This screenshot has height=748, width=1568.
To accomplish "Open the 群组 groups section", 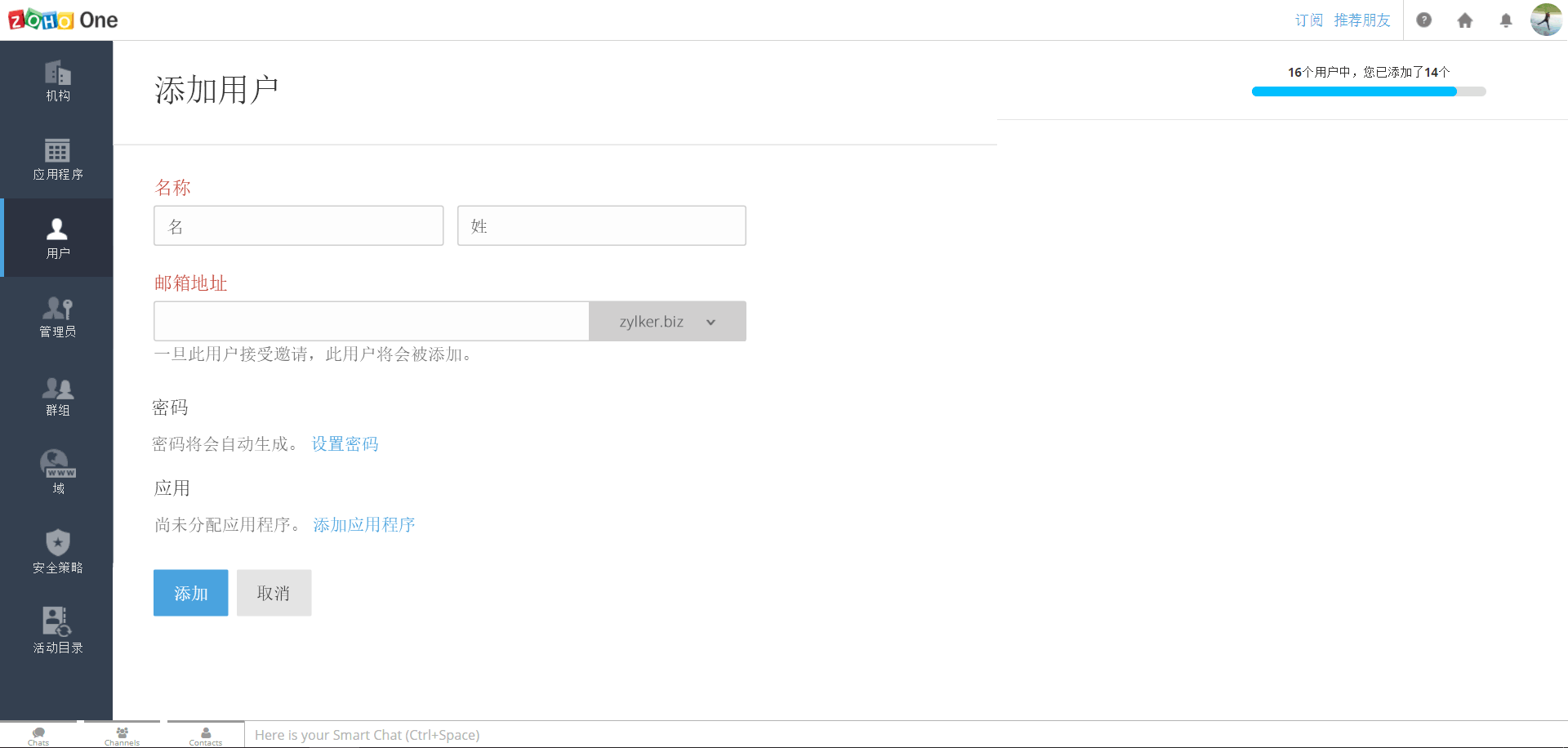I will coord(57,396).
